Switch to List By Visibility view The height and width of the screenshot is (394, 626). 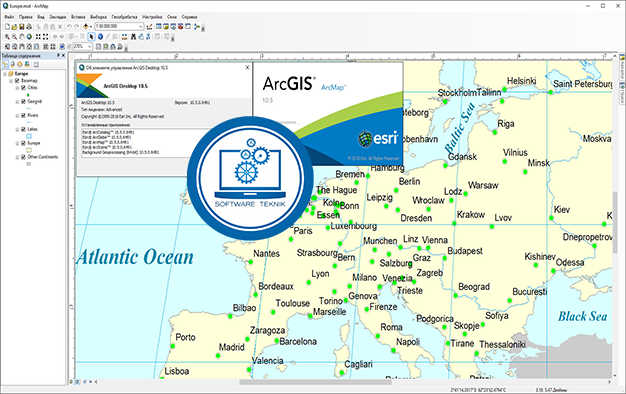[20, 64]
